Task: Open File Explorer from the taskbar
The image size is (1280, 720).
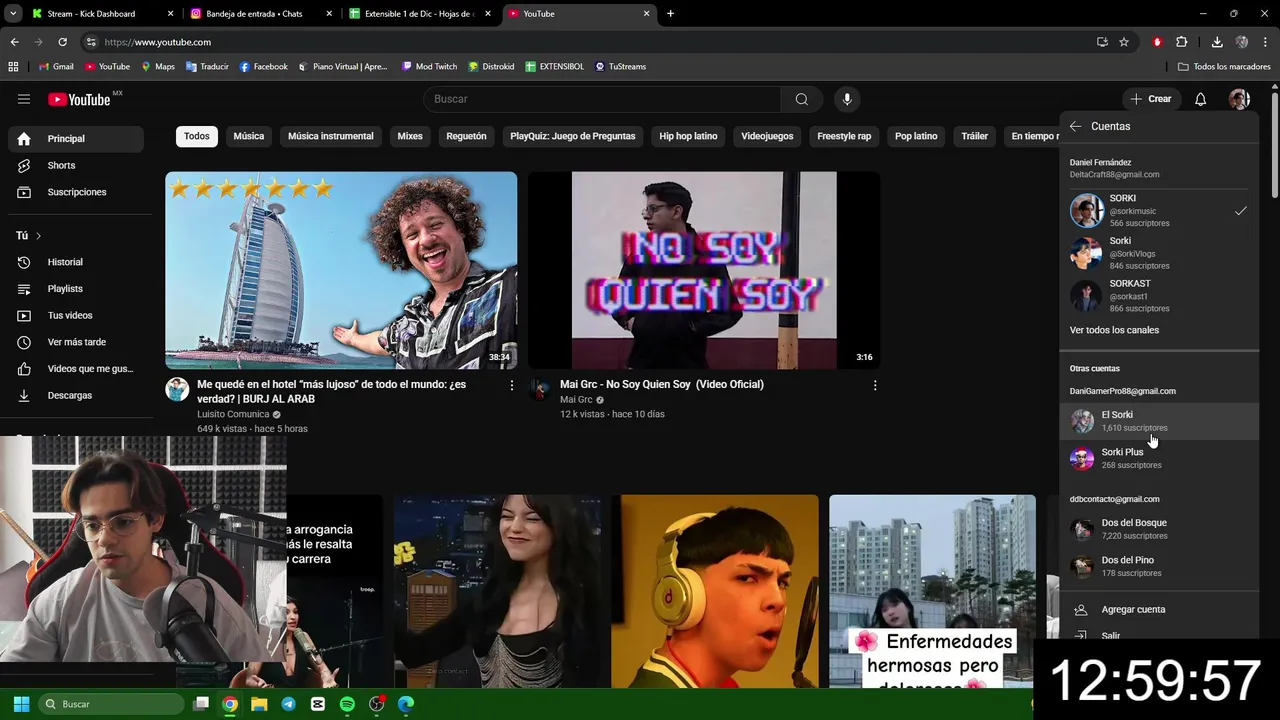Action: [x=259, y=704]
